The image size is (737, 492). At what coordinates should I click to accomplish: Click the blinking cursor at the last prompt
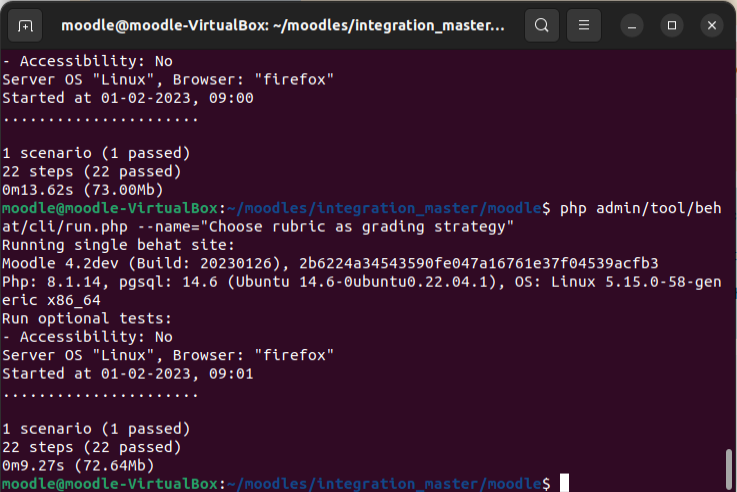564,483
